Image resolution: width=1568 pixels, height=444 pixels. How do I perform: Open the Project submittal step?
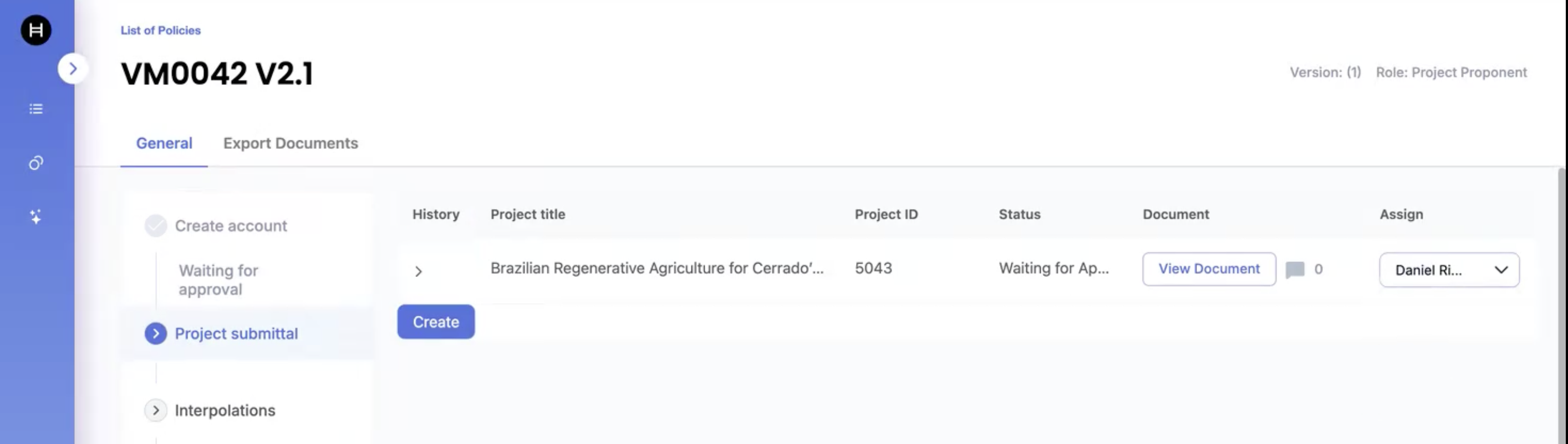pos(236,334)
